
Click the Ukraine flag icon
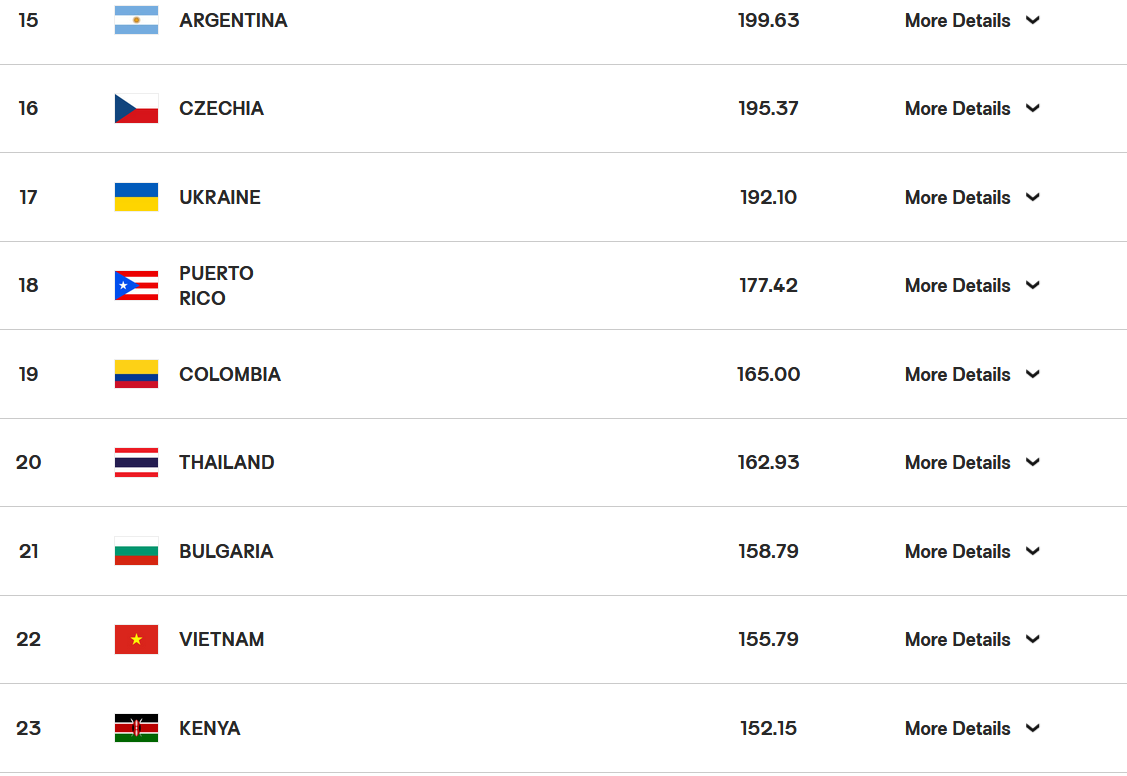137,197
